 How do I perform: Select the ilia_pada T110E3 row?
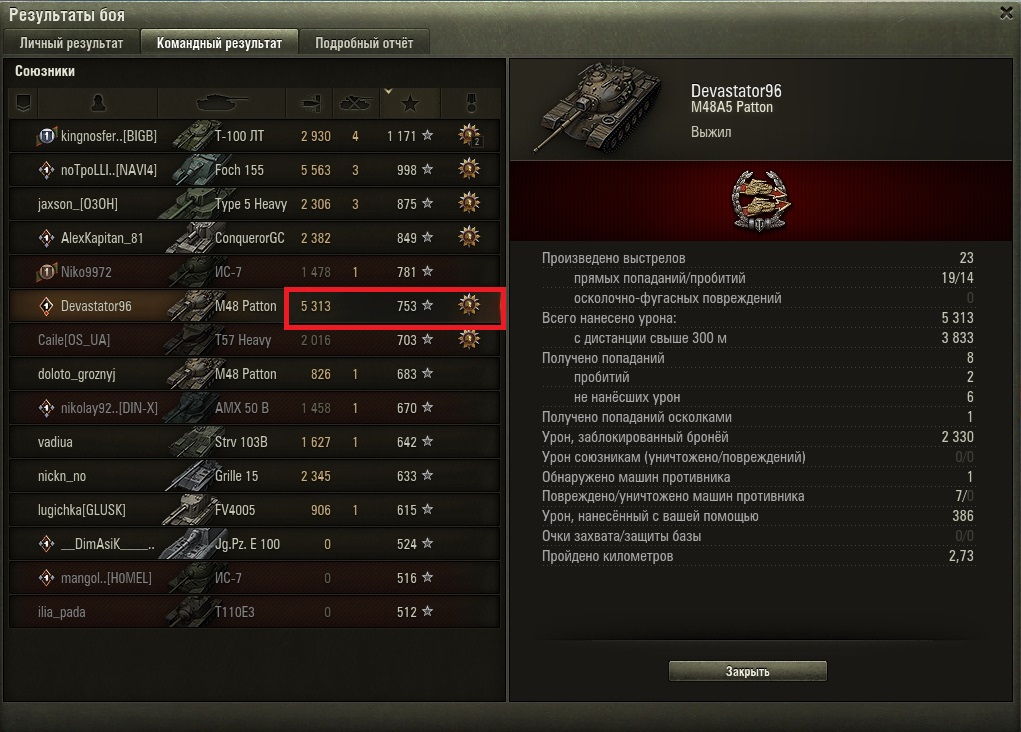click(255, 612)
